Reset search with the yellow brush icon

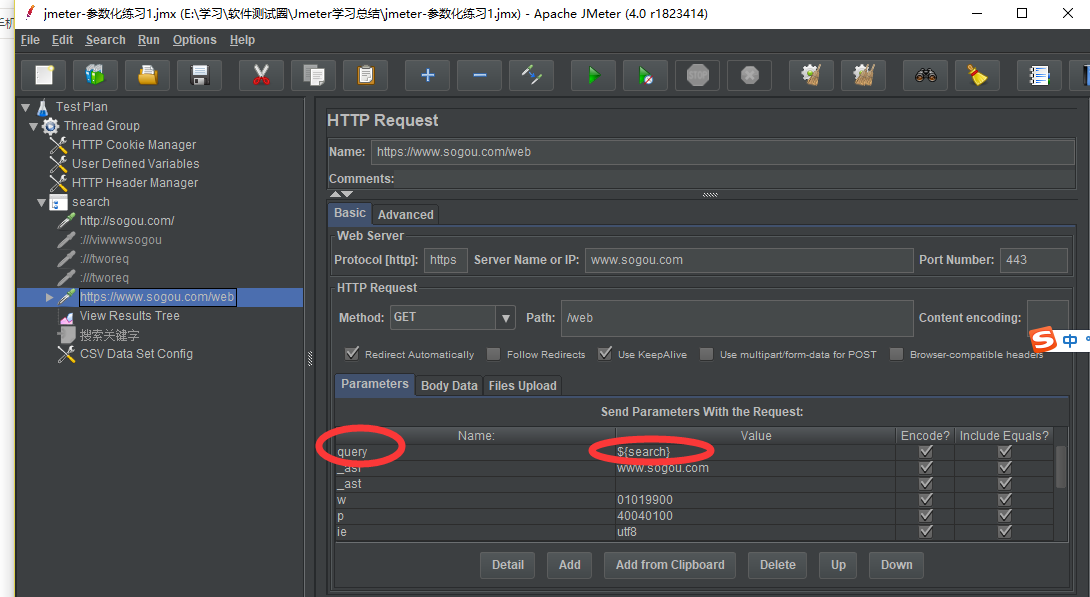click(x=977, y=75)
